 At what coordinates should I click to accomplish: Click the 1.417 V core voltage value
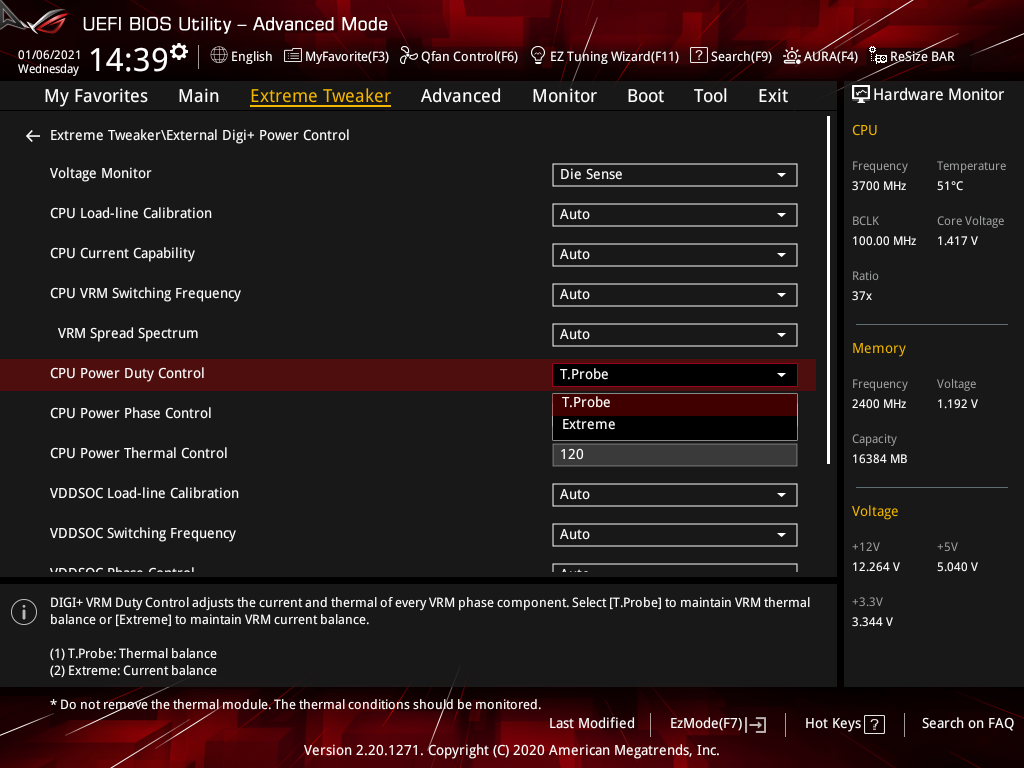click(957, 241)
